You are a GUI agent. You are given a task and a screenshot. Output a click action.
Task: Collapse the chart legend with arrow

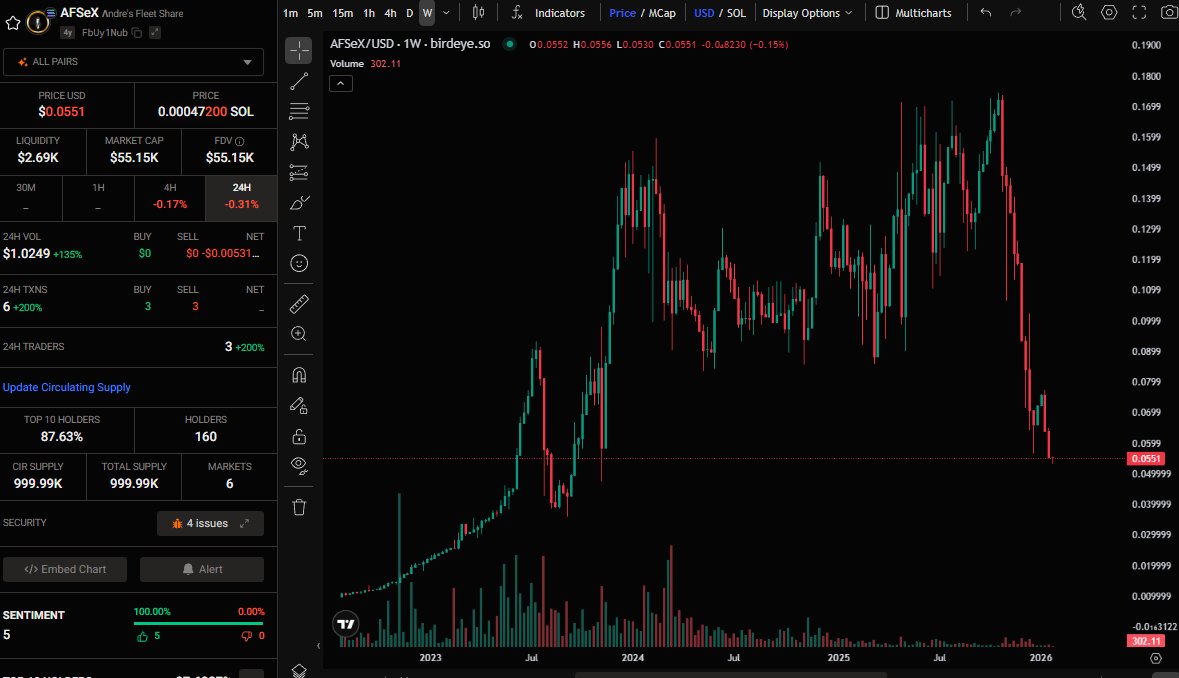pyautogui.click(x=341, y=83)
